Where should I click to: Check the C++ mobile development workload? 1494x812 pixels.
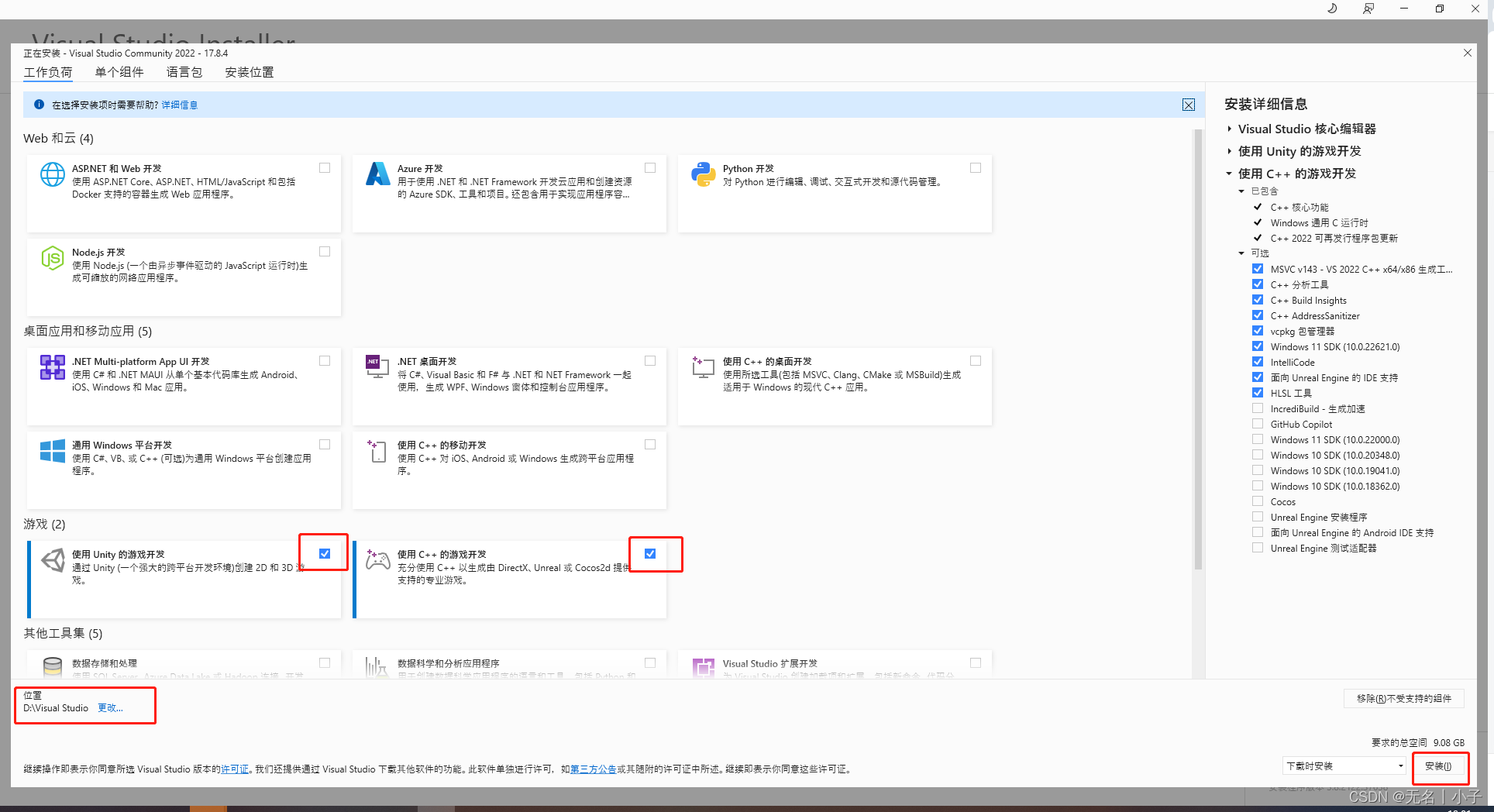650,444
